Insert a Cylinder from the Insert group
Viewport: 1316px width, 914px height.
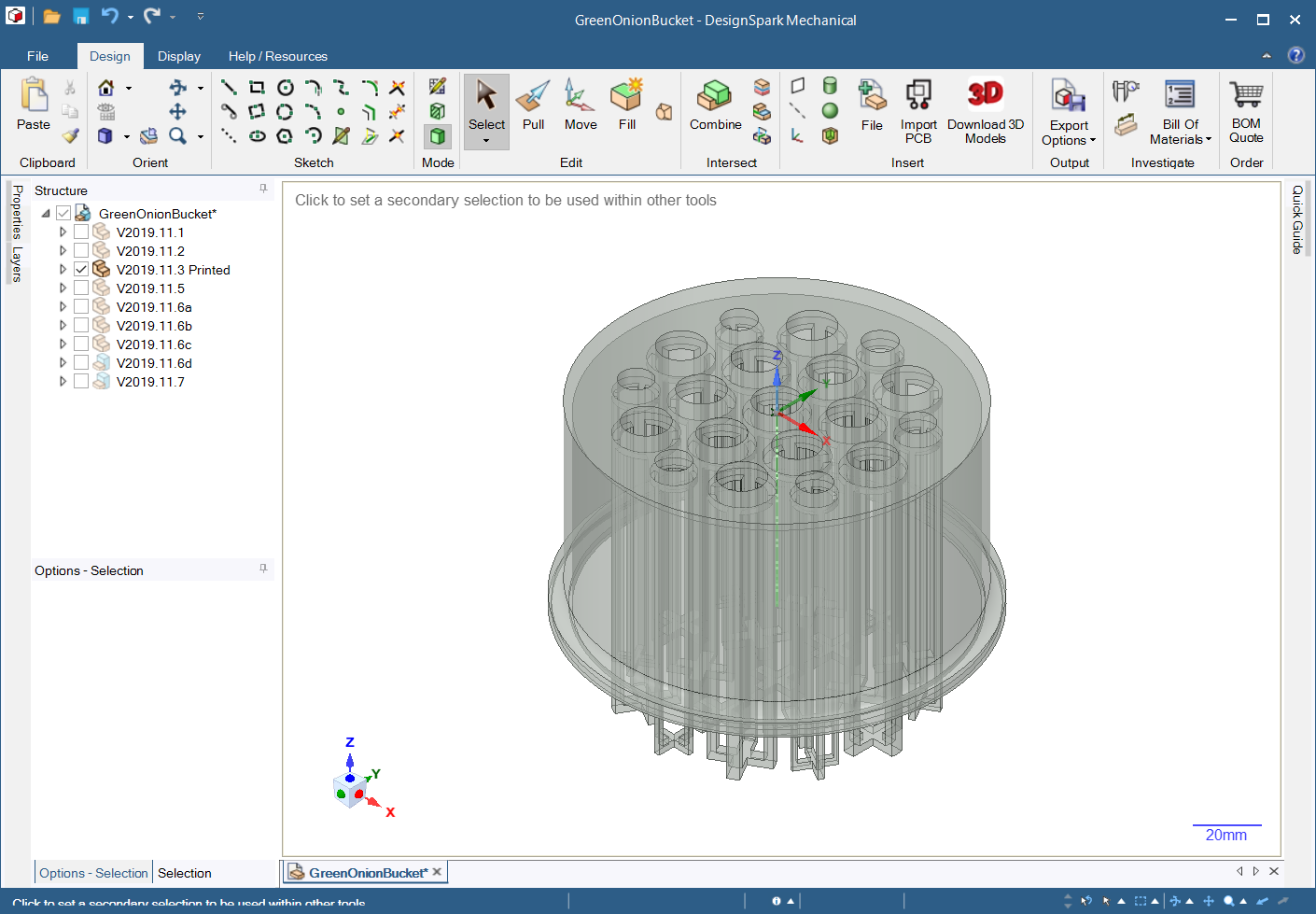click(x=830, y=86)
